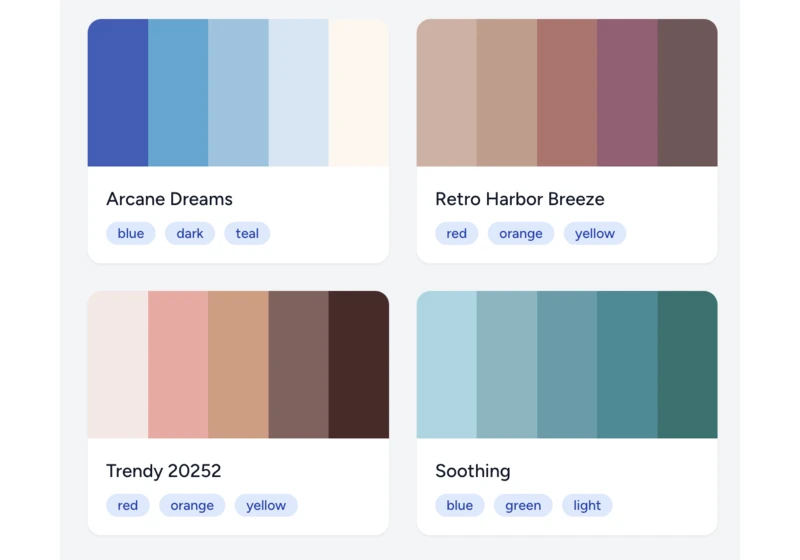Pick the dusty terracotta swatch in Retro Harbor Breeze
Screen dimensions: 800x560
pos(567,92)
